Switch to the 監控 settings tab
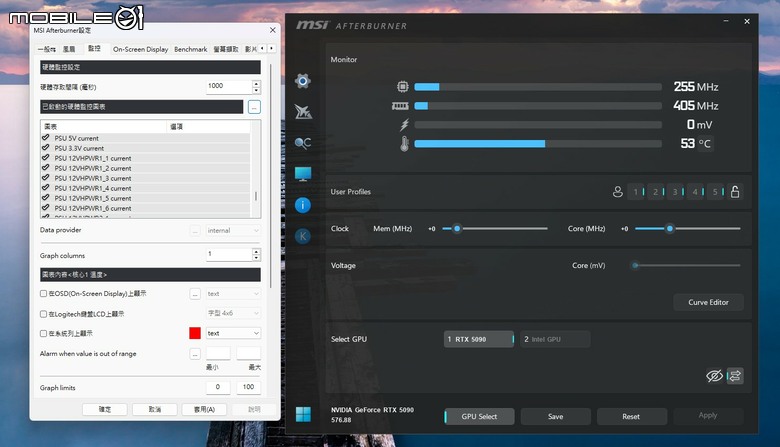 click(95, 48)
